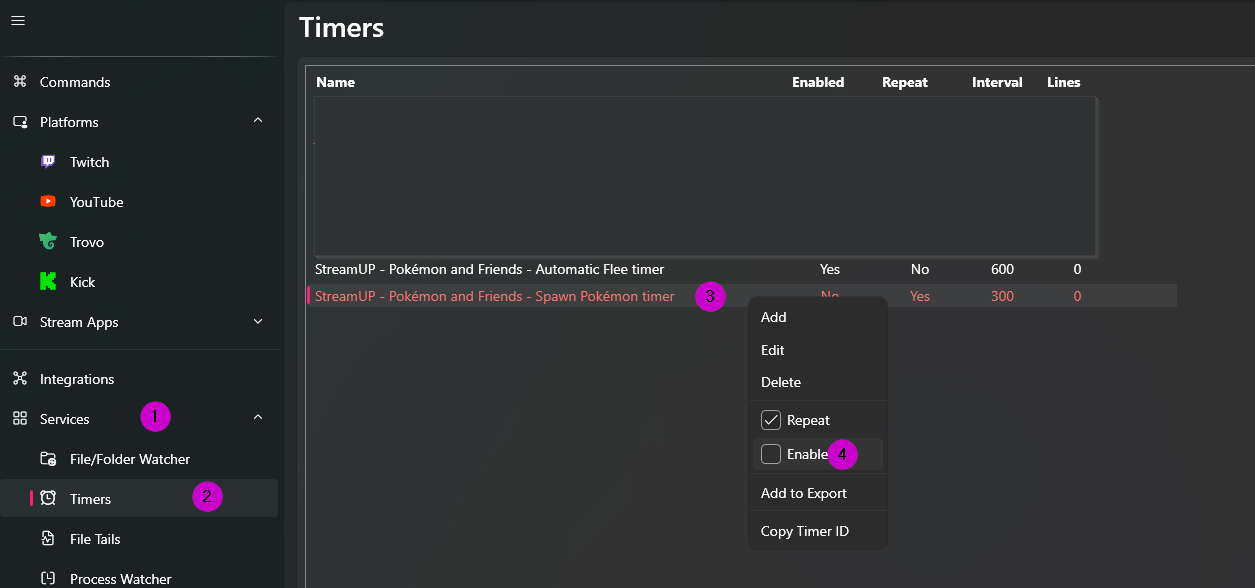Check the Enabled checkbox in context menu

pos(771,454)
